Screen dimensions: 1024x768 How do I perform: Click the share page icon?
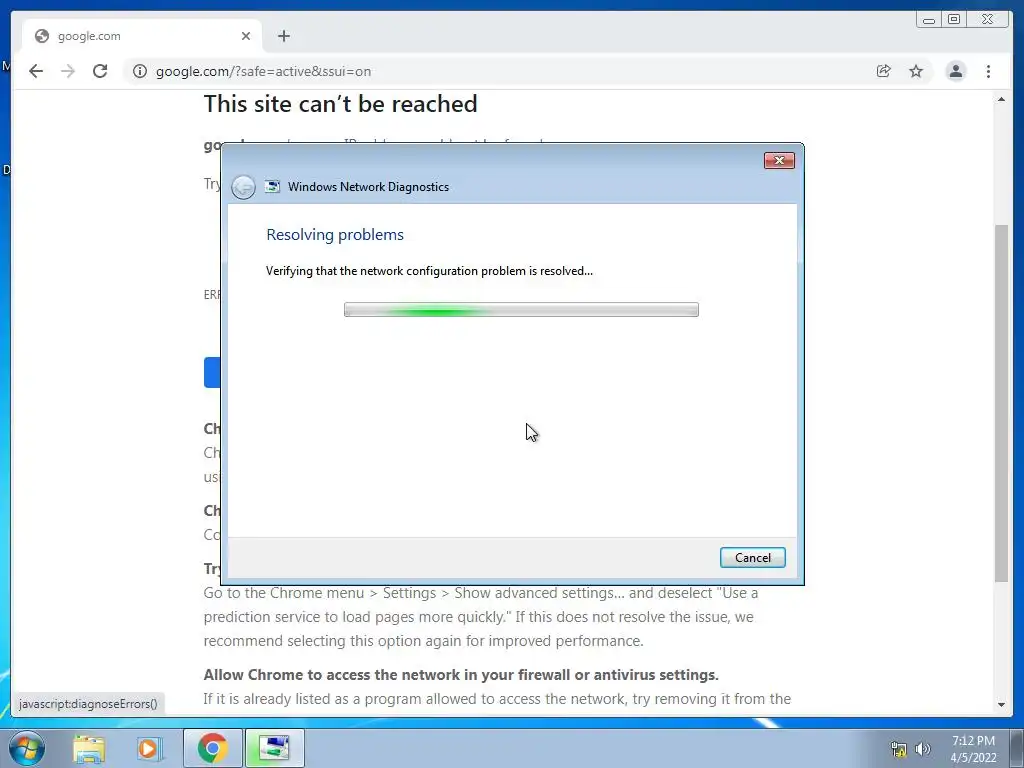pyautogui.click(x=884, y=71)
